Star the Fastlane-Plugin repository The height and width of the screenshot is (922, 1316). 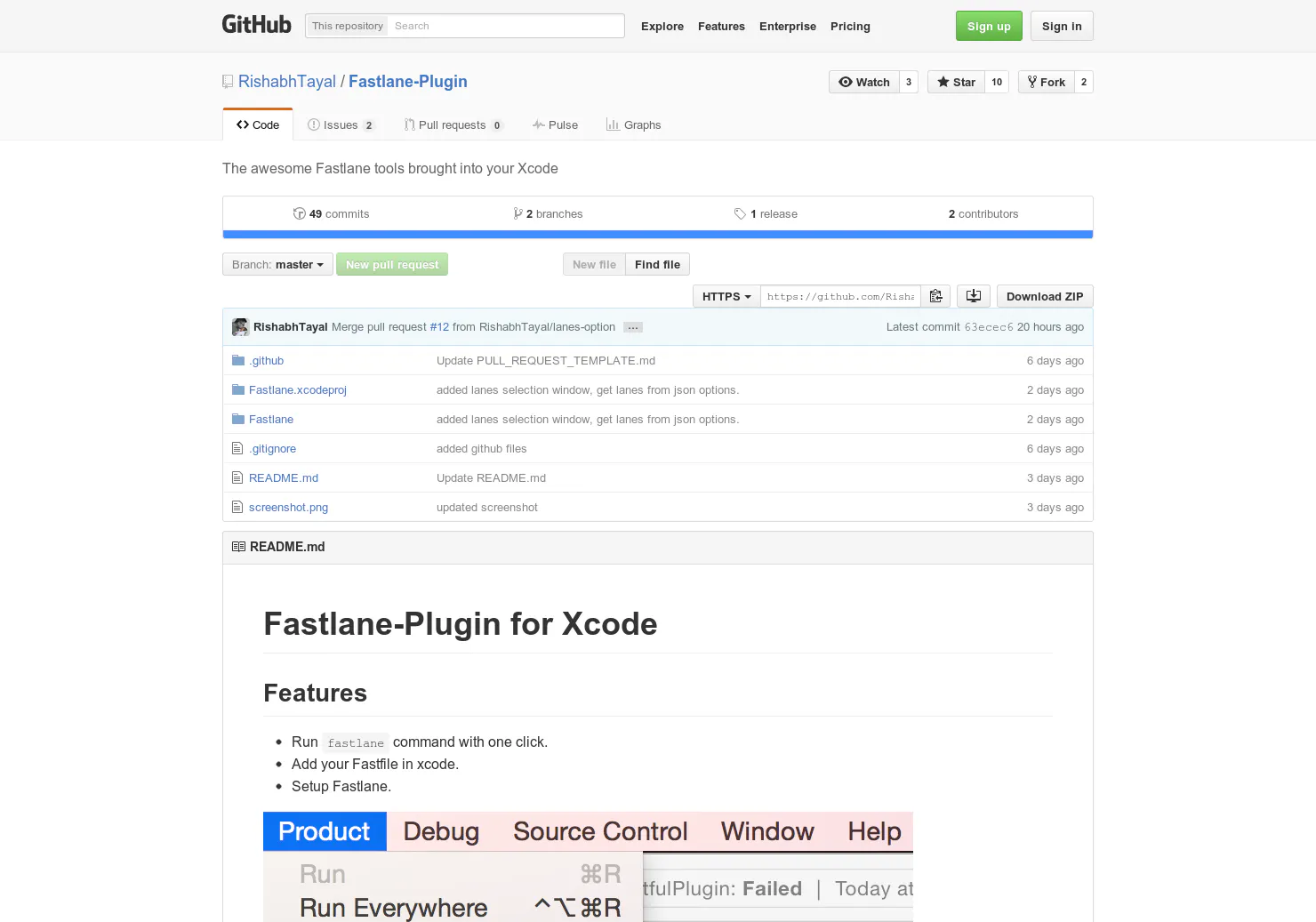[x=956, y=82]
